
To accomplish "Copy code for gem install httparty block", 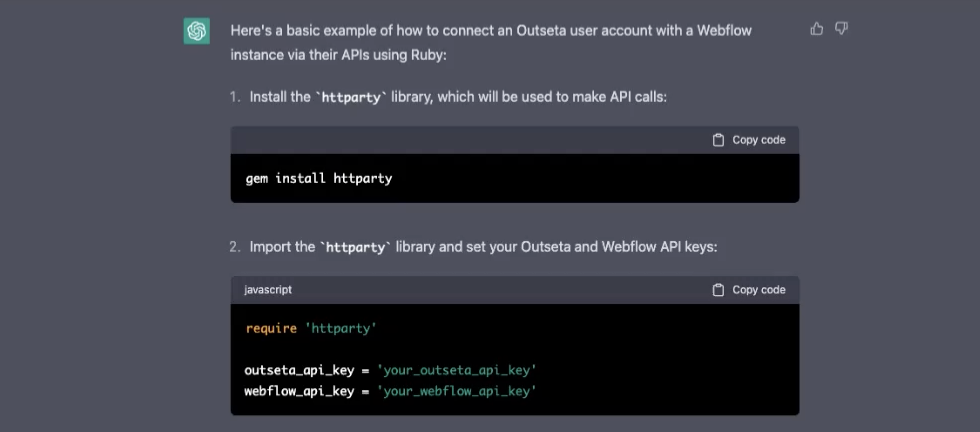I will coord(749,140).
